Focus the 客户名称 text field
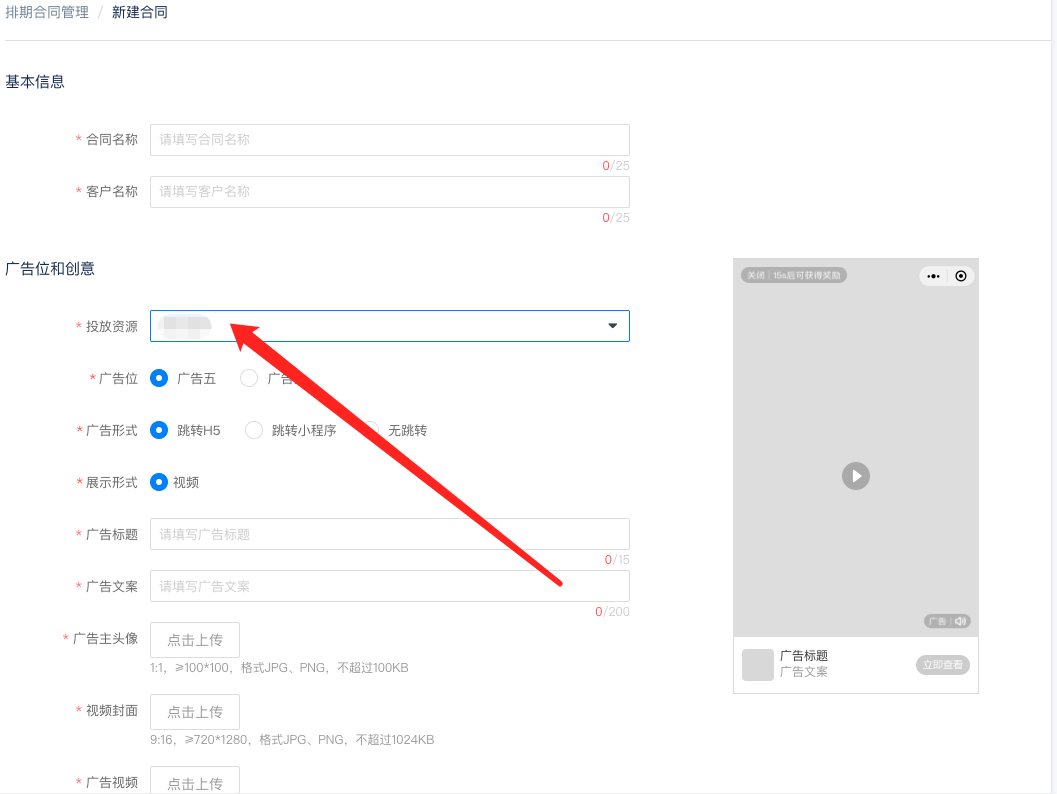Image resolution: width=1057 pixels, height=794 pixels. [x=390, y=192]
